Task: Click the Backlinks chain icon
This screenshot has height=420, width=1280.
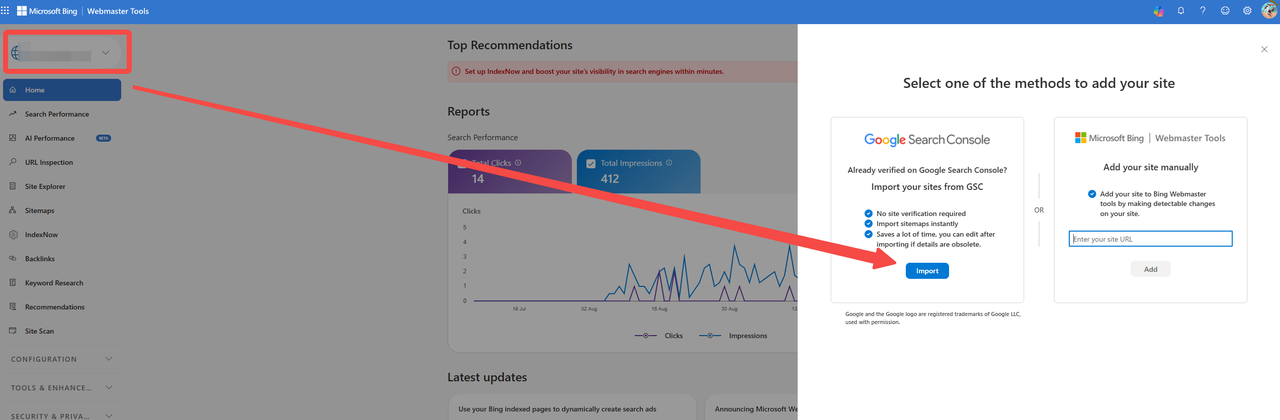Action: (13, 258)
